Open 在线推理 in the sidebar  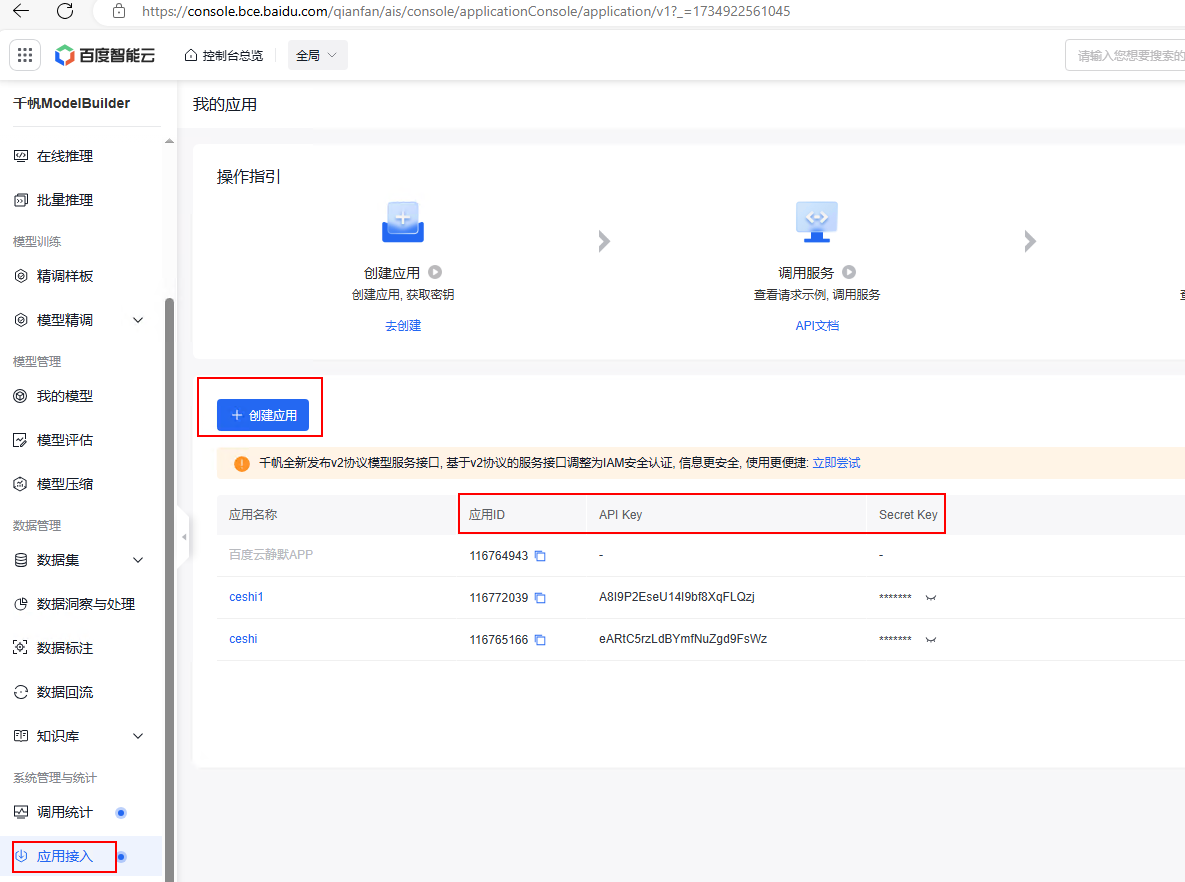pos(65,156)
